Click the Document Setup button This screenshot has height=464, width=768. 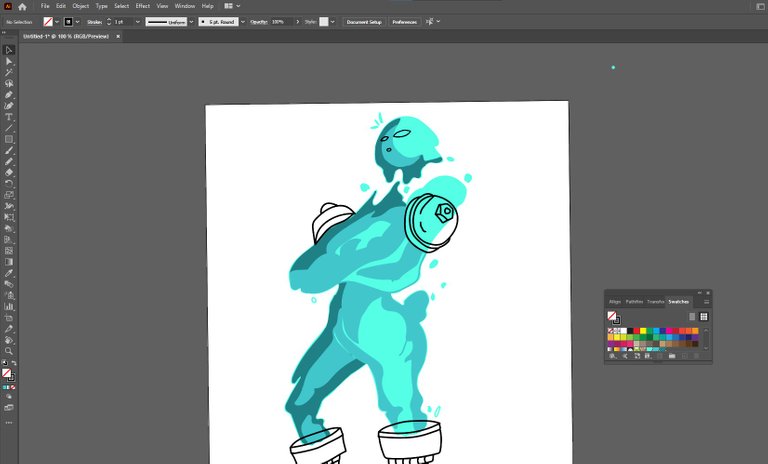pos(364,22)
